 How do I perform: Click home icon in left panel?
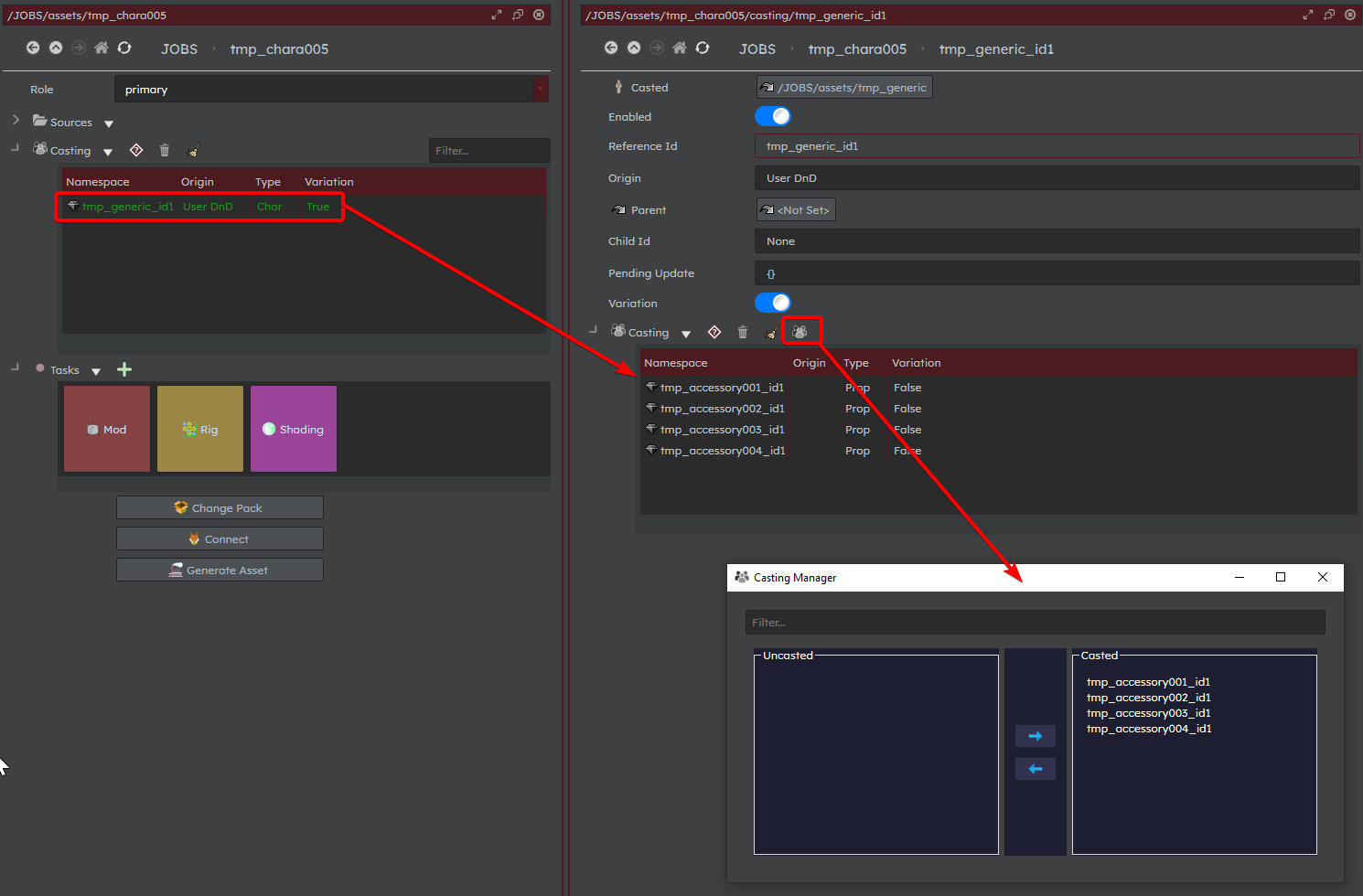pos(102,48)
